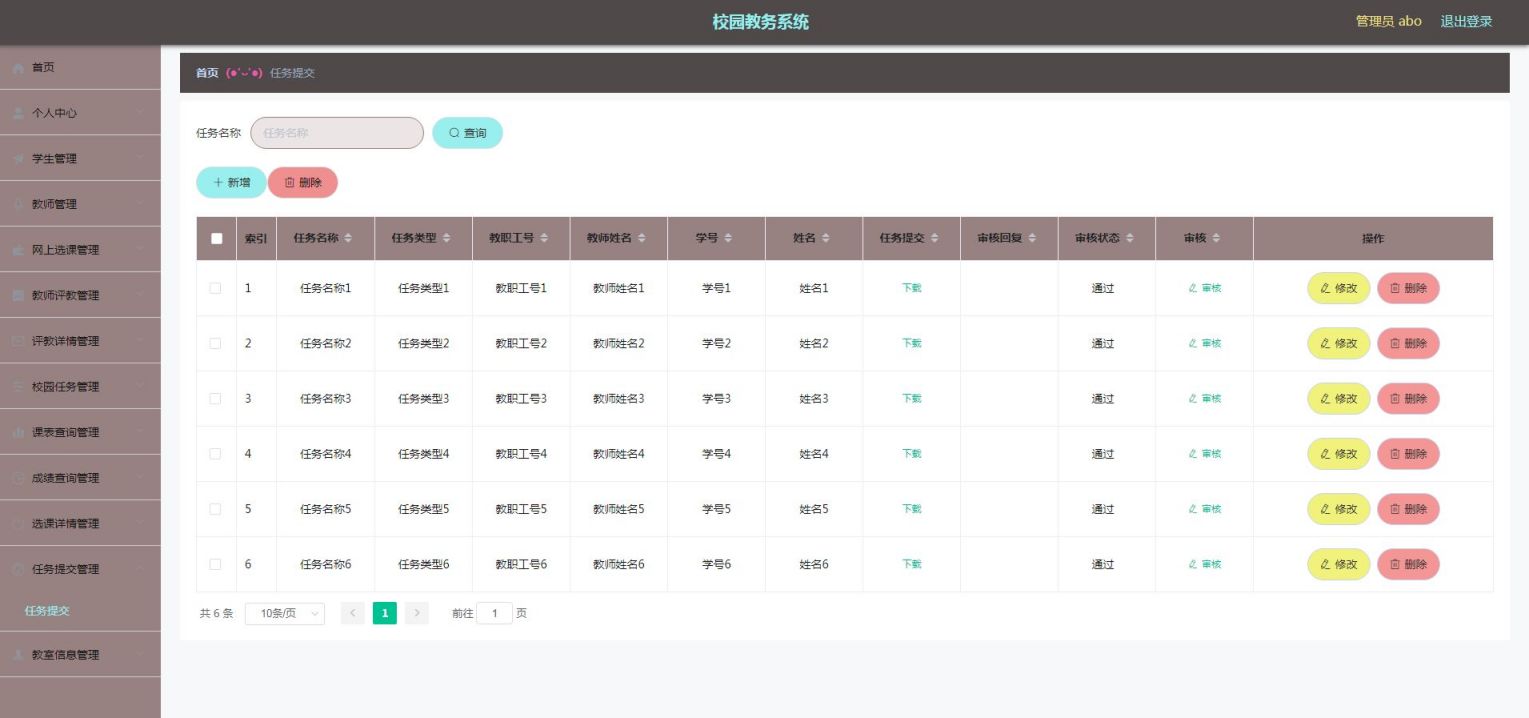The width and height of the screenshot is (1529, 718).
Task: Sort by 教师姓名 using header arrows
Action: pos(642,238)
